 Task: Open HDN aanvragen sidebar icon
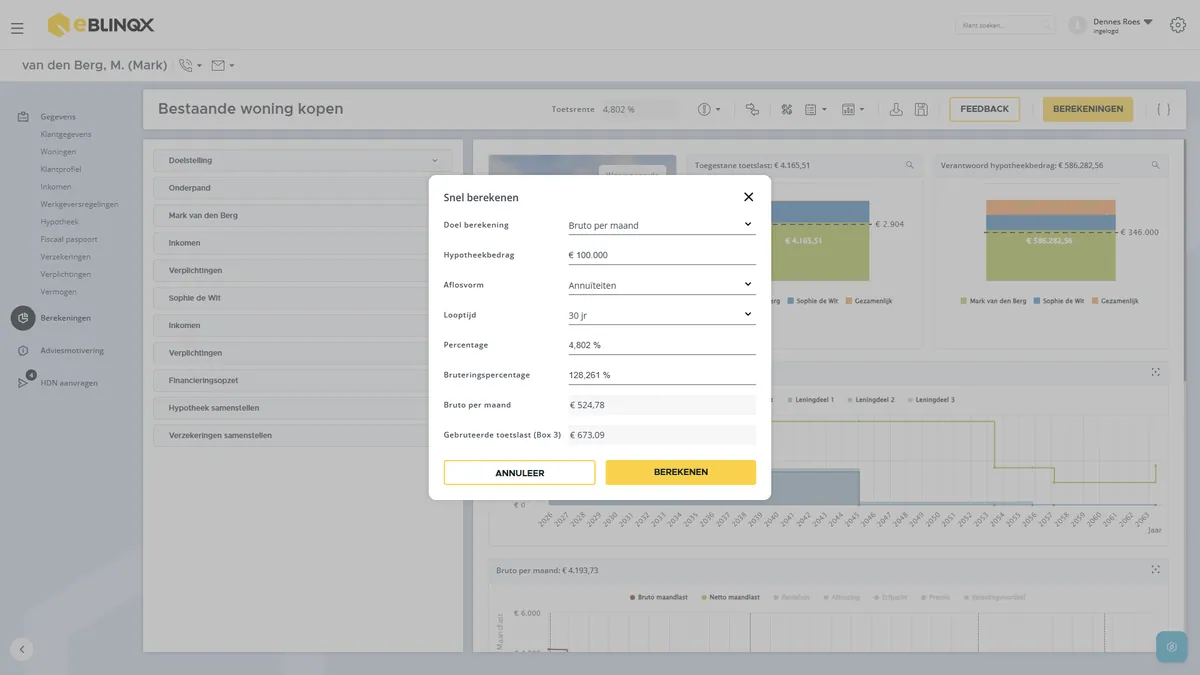[24, 382]
